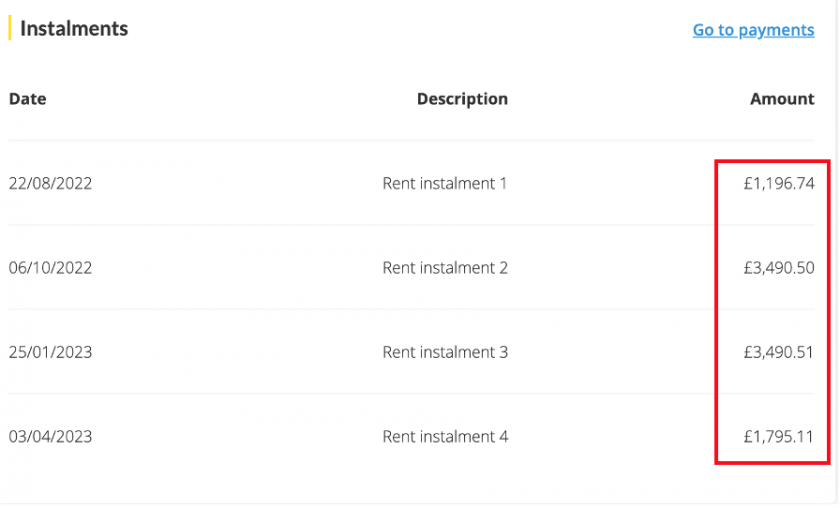840x508 pixels.
Task: Click Rent instalment 3 description
Action: coord(445,352)
